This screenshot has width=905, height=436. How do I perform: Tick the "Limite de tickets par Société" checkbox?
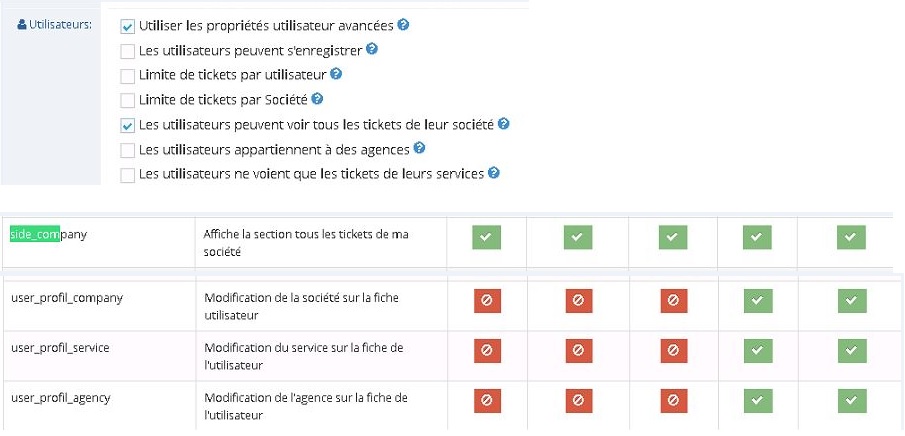(127, 100)
